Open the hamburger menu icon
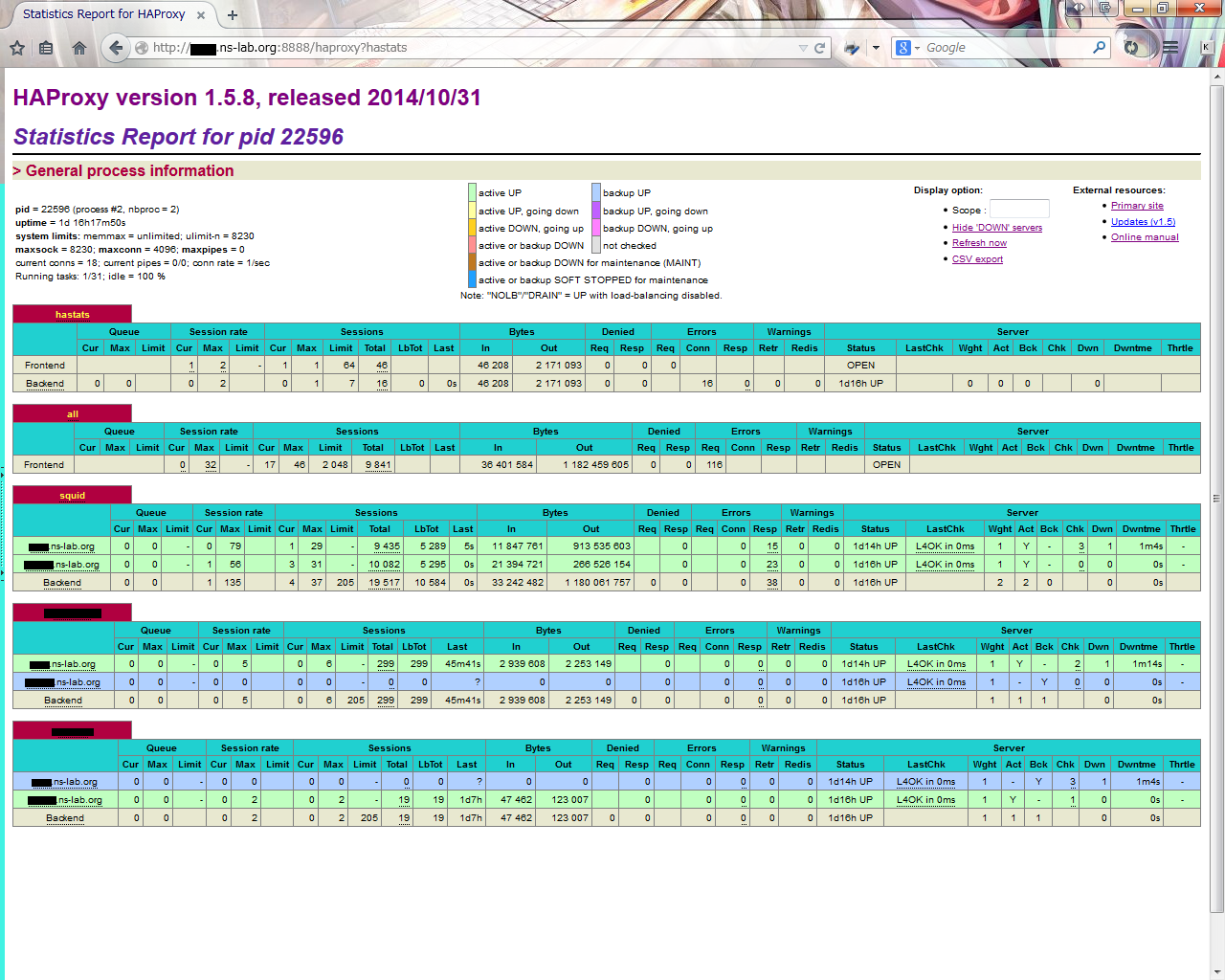The height and width of the screenshot is (980, 1225). click(x=1169, y=47)
